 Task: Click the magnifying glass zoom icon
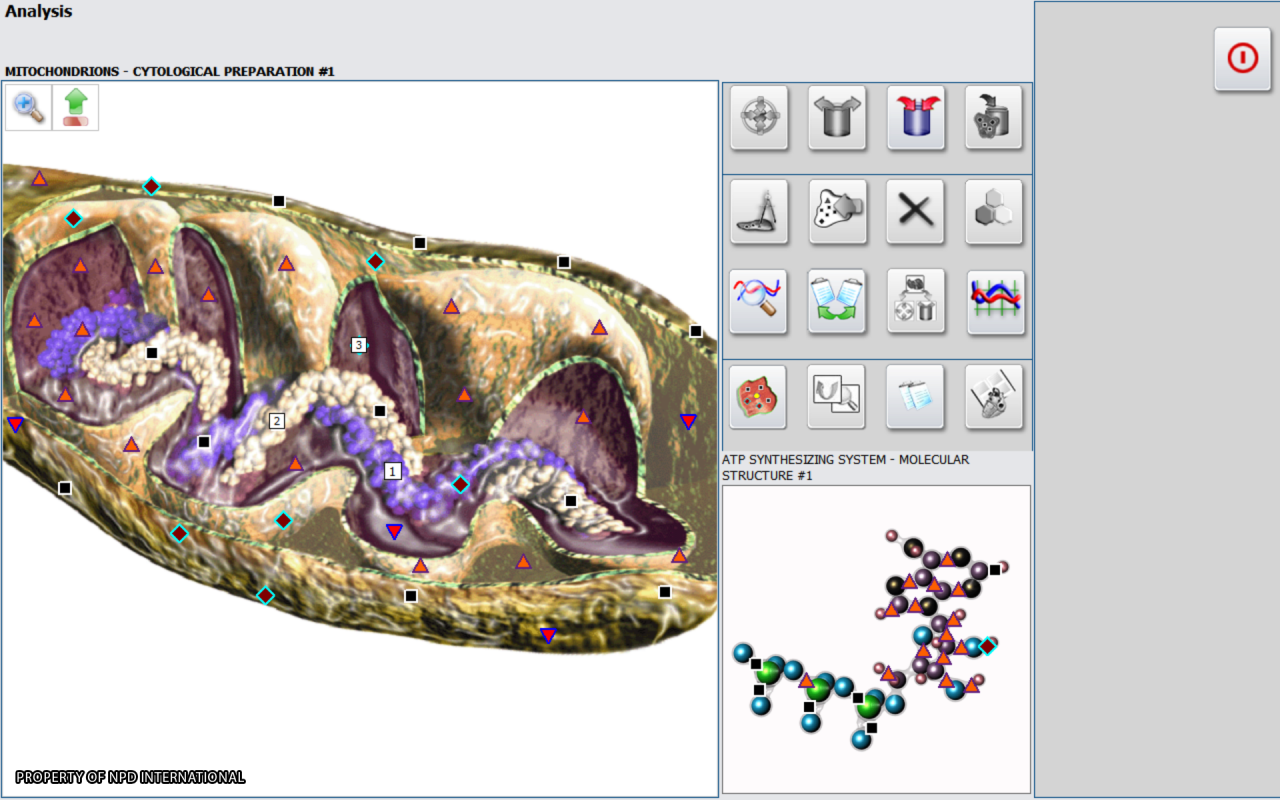tap(29, 107)
